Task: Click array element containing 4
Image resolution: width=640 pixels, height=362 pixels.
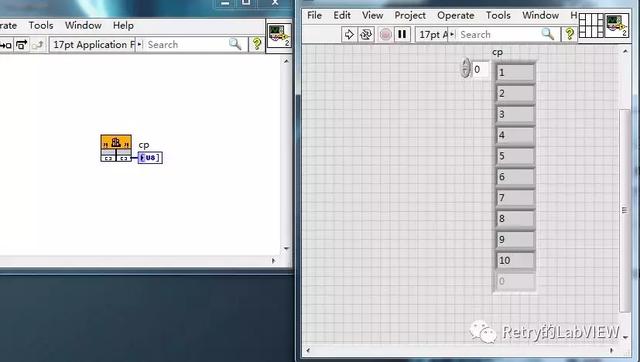Action: 515,135
